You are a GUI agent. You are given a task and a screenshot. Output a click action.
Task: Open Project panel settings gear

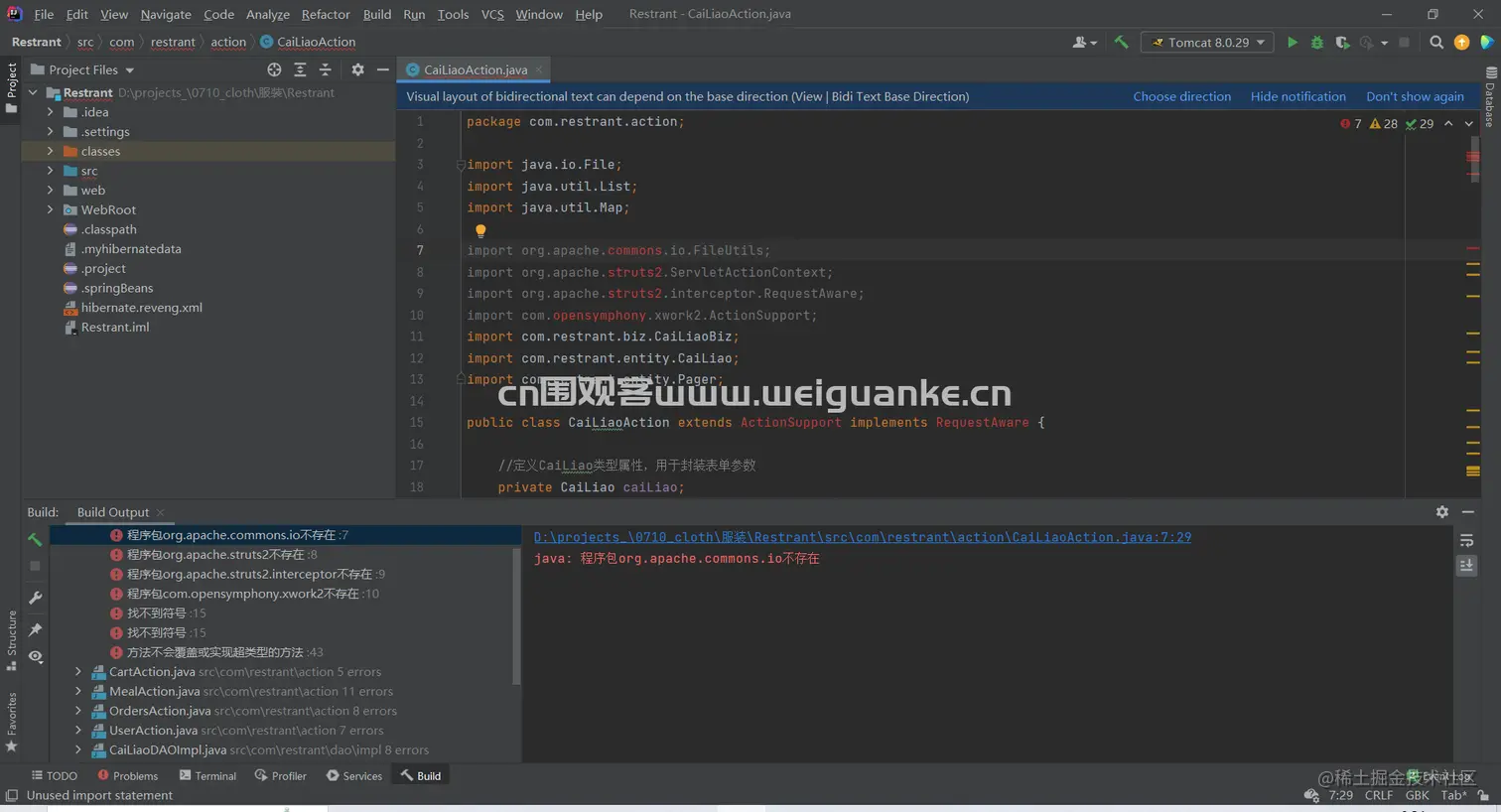[357, 69]
